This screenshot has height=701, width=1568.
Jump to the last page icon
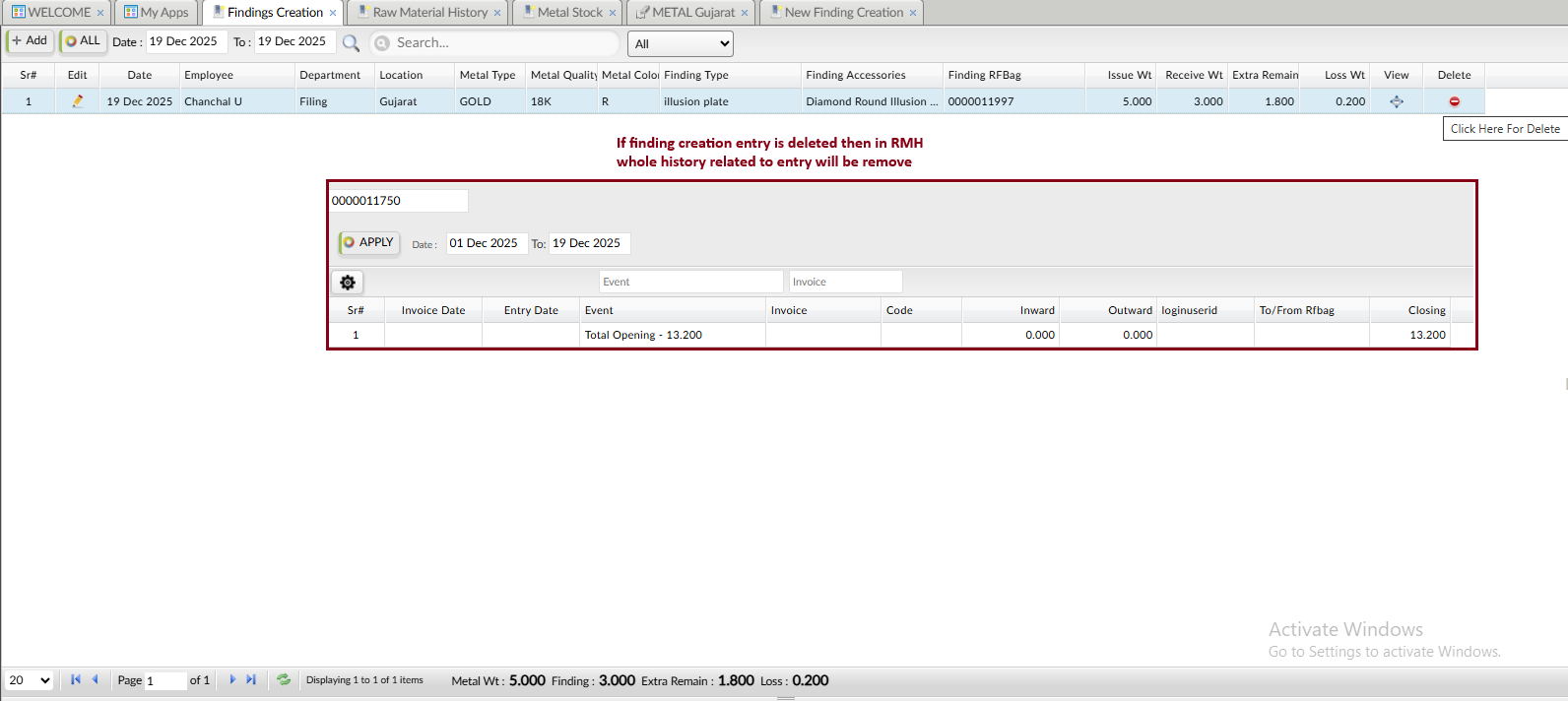coord(251,680)
